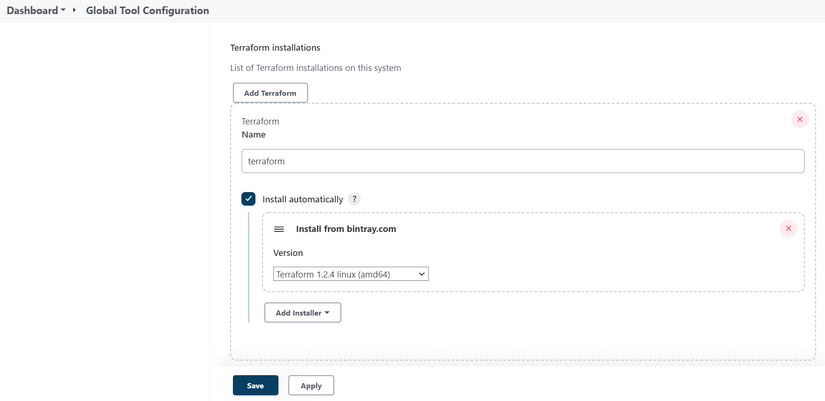825x401 pixels.
Task: Focus the Name field containing terraform
Action: tap(523, 161)
